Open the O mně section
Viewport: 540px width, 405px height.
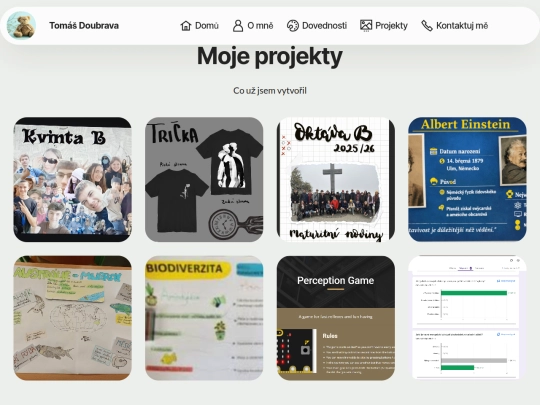pos(253,25)
